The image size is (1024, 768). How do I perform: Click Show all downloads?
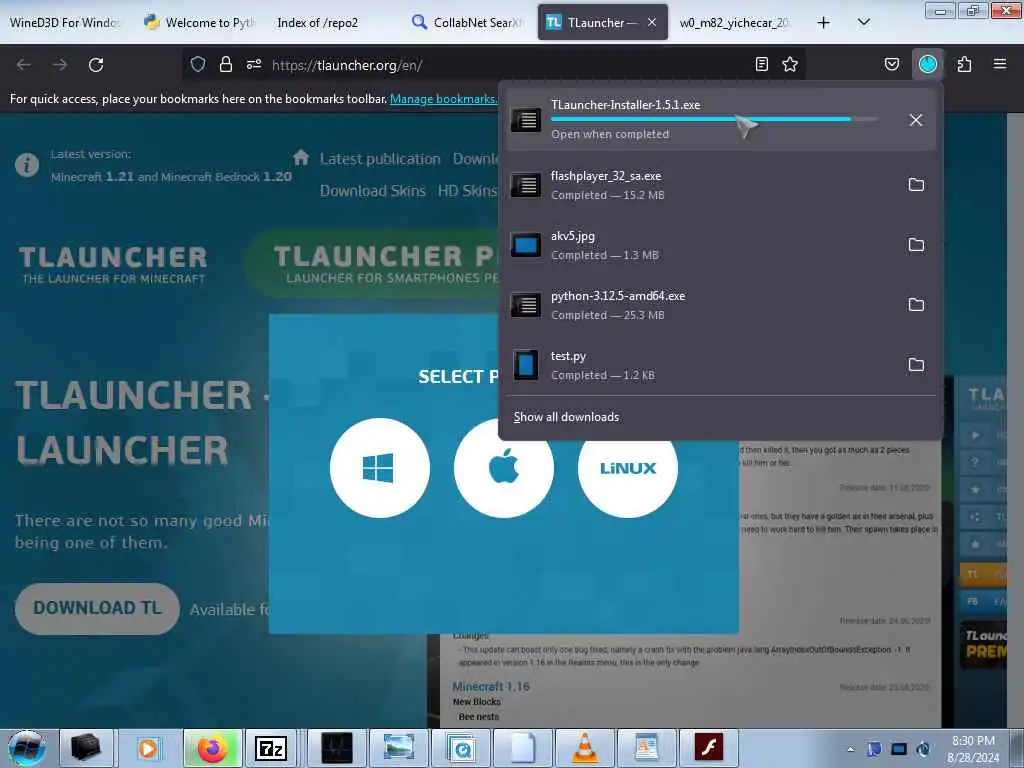coord(566,417)
